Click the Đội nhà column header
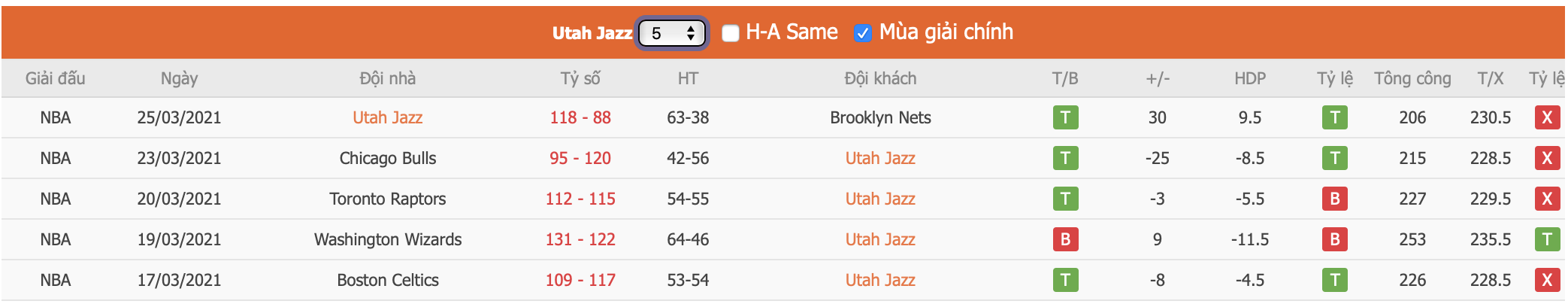The image size is (1568, 307). click(x=387, y=78)
